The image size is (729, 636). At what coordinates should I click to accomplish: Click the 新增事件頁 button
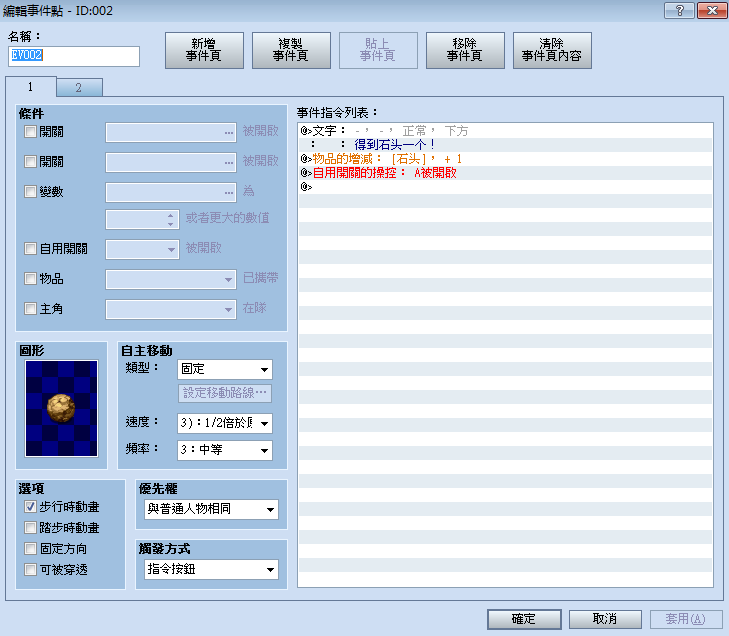204,50
